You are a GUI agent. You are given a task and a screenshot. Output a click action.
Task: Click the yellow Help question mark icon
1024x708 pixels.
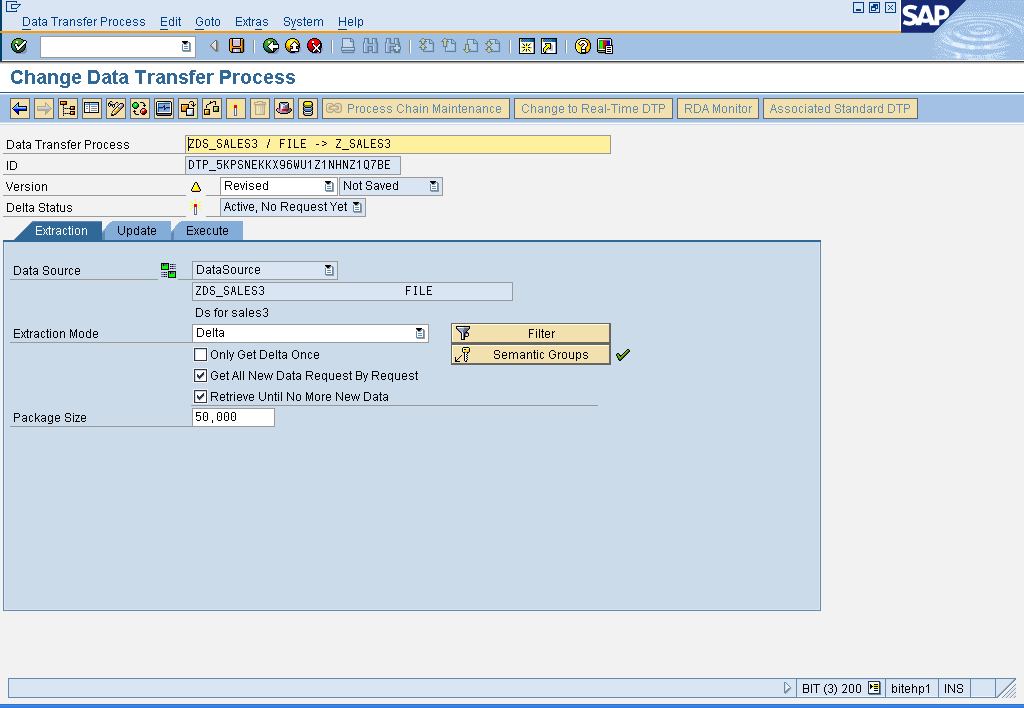[583, 46]
